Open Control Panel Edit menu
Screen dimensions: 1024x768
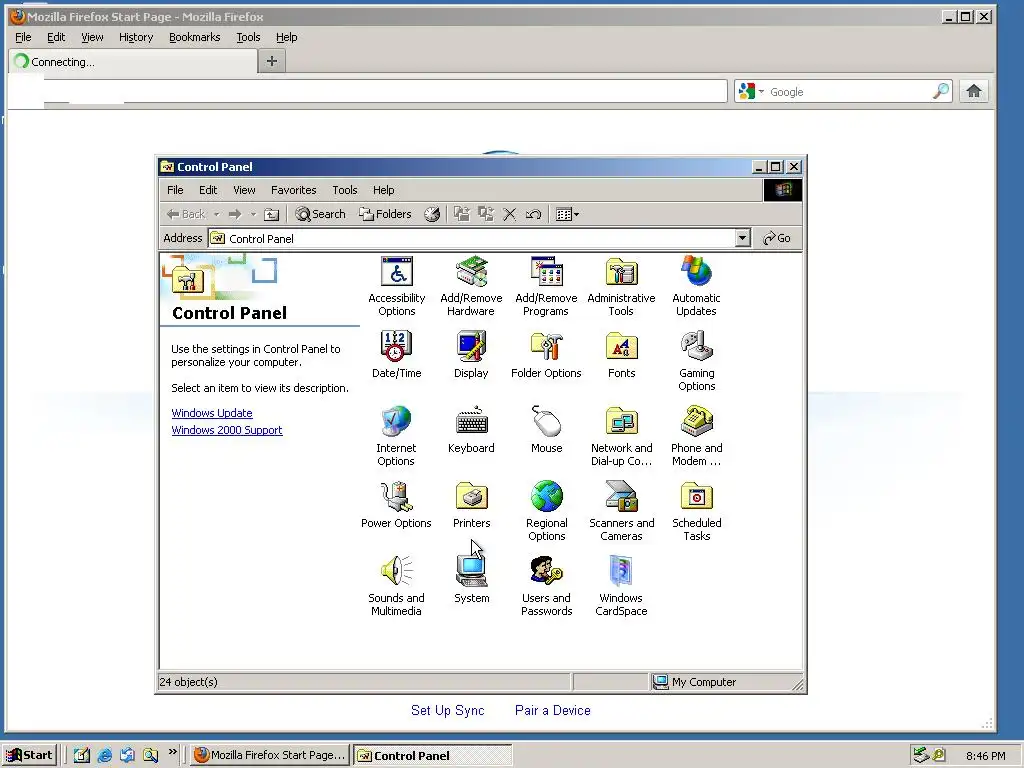point(208,190)
